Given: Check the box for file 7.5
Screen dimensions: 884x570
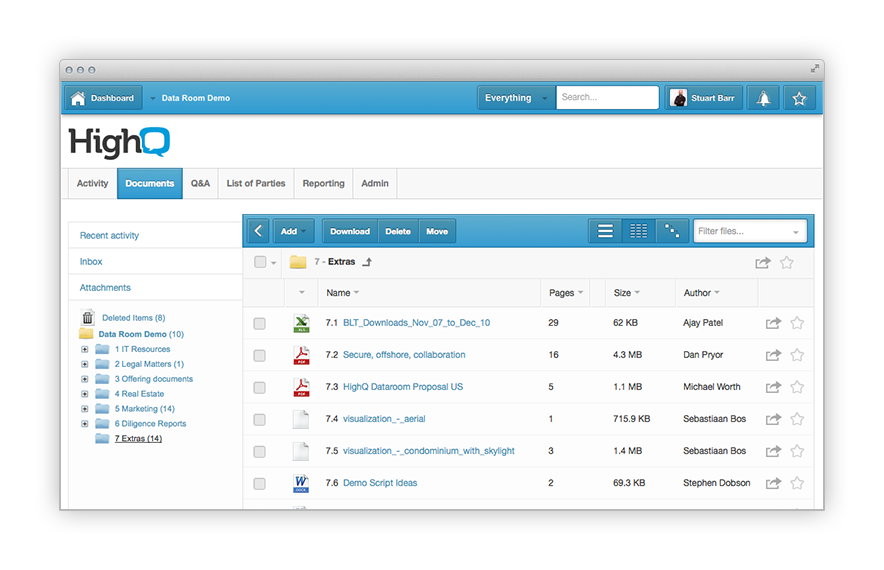Looking at the screenshot, I should pos(259,452).
